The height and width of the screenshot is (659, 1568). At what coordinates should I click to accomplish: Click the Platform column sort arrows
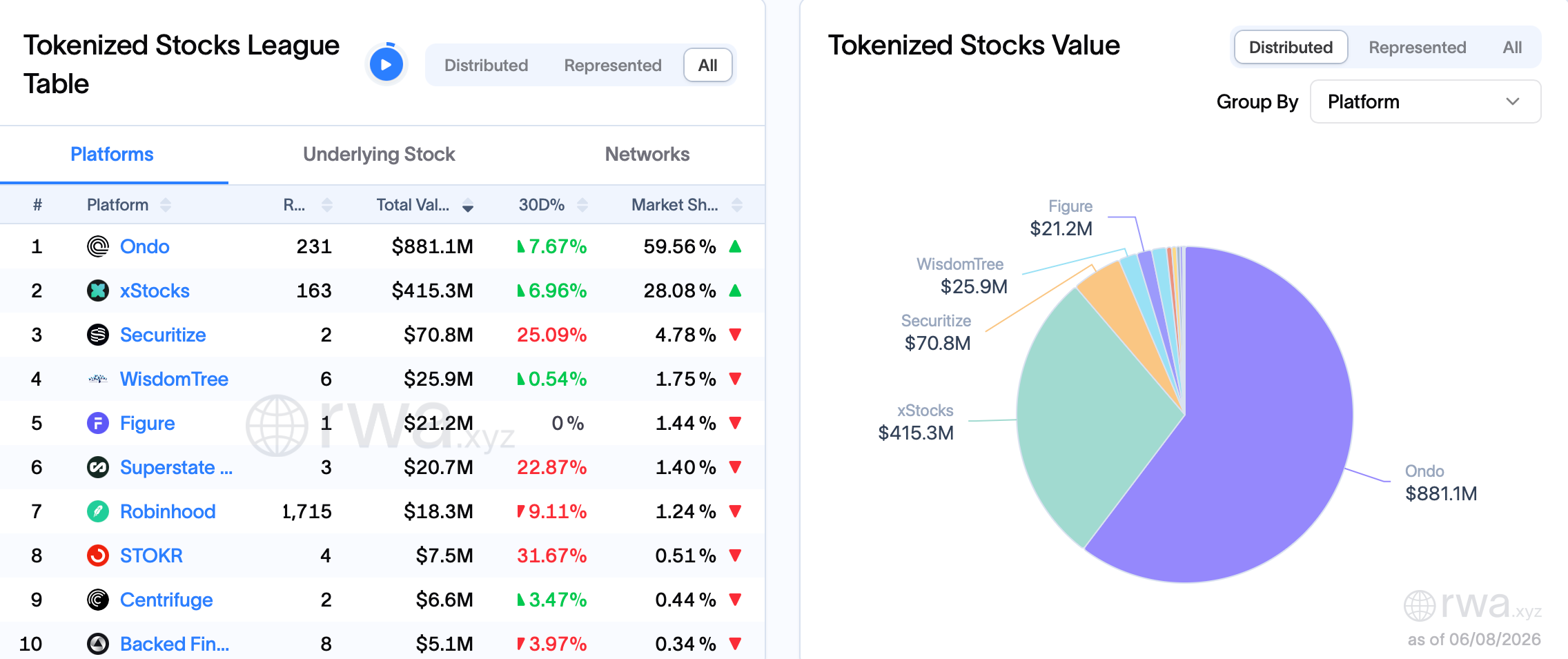pos(166,205)
